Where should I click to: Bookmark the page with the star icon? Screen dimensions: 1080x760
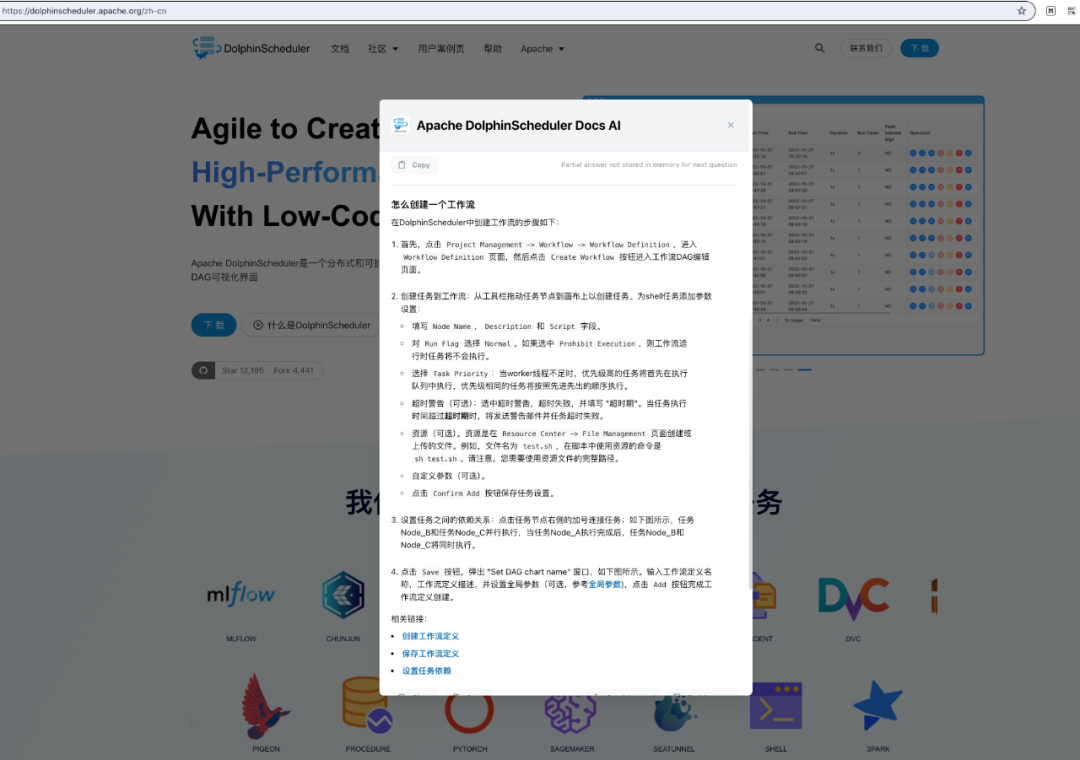[x=1021, y=10]
